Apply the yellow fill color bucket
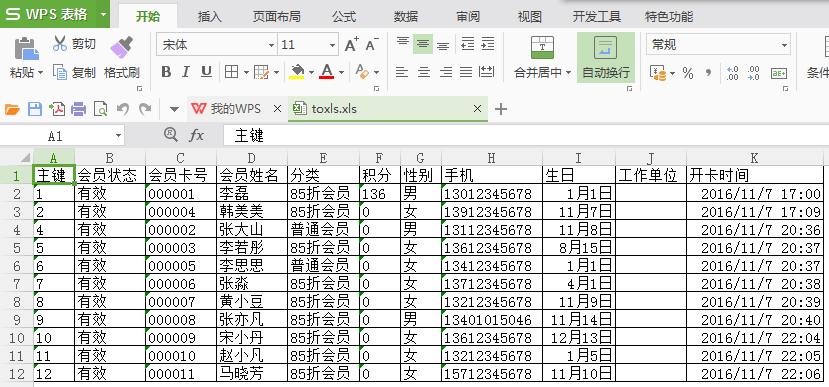This screenshot has height=387, width=829. [x=297, y=72]
